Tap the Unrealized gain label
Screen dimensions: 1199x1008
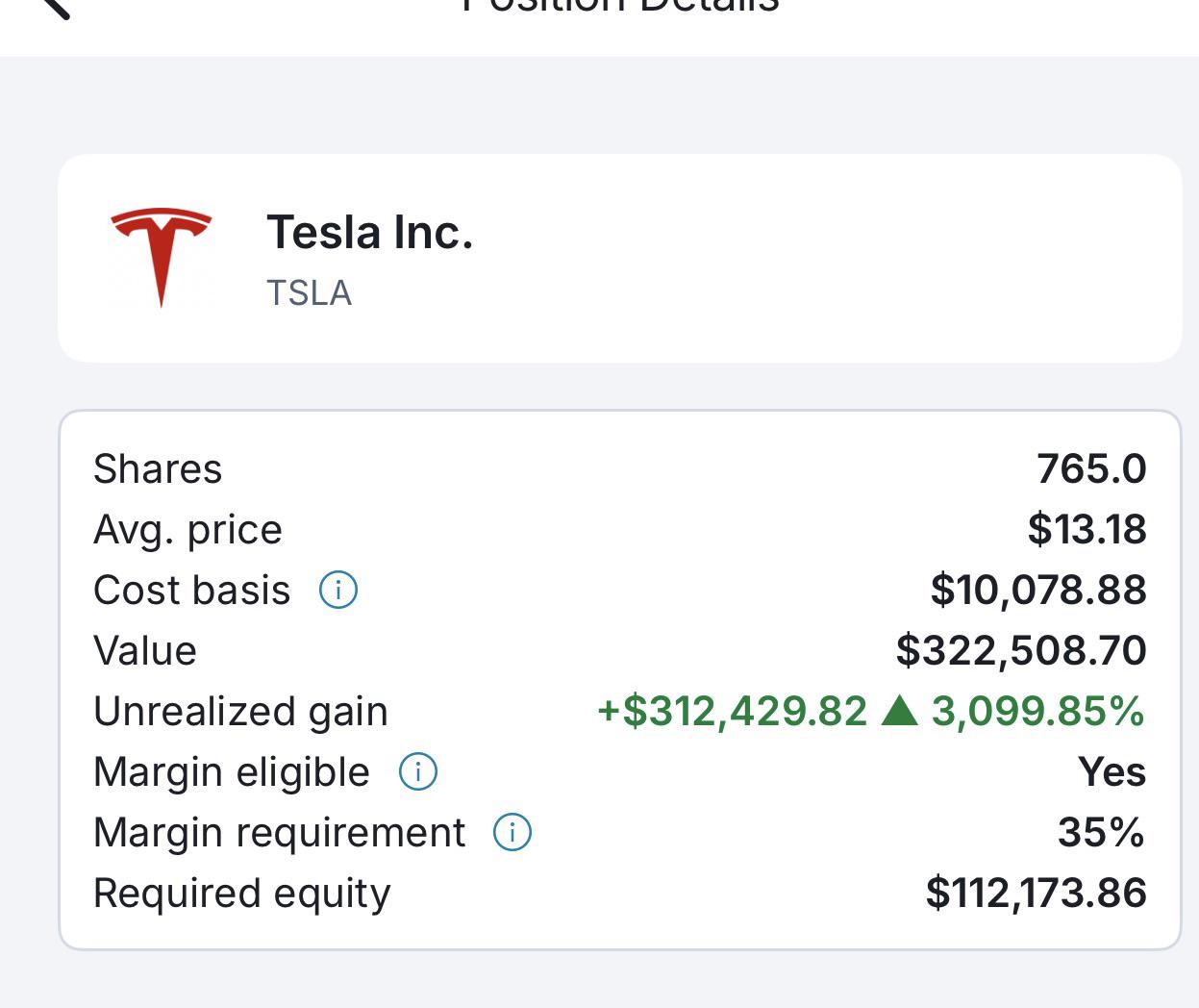[240, 712]
